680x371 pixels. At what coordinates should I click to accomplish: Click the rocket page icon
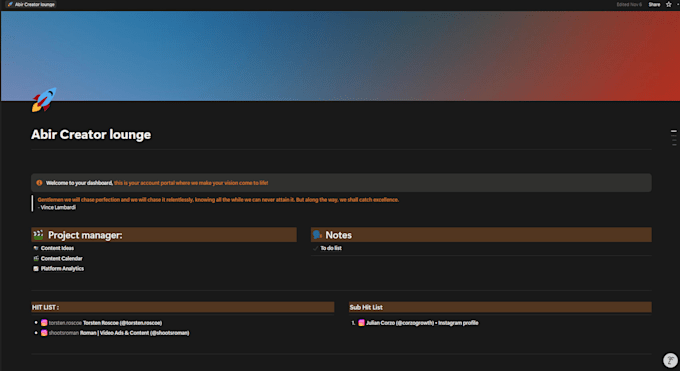point(44,99)
